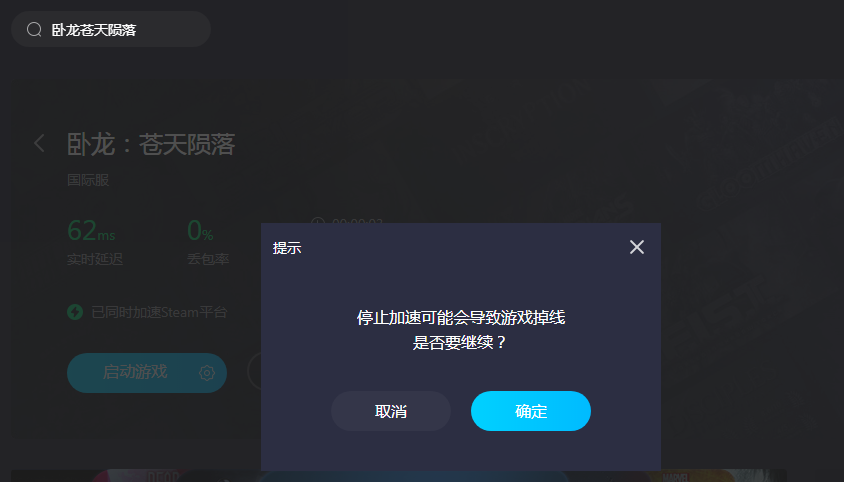Click the green lightning bolt icon
This screenshot has height=482, width=844.
[75, 312]
